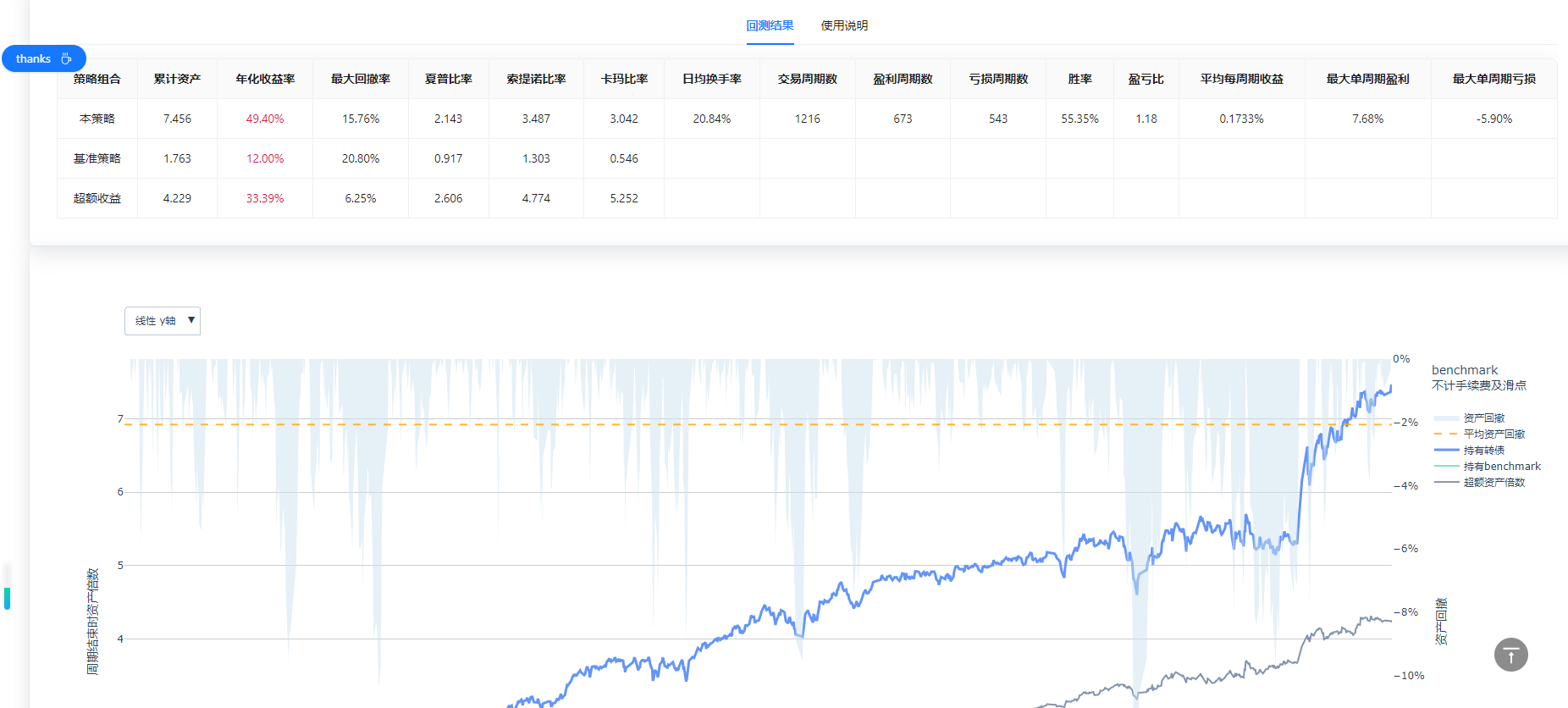Click the 年化收益率 column header
This screenshot has height=708, width=1568.
point(265,79)
